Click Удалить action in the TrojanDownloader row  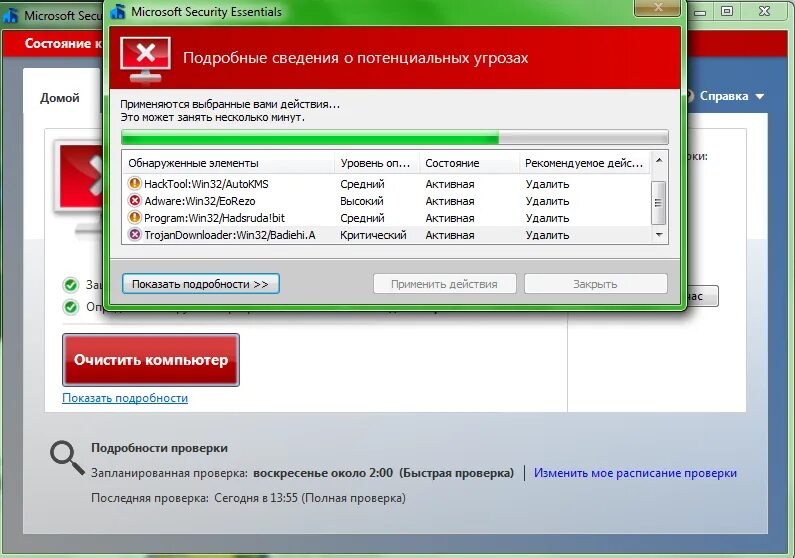(548, 235)
